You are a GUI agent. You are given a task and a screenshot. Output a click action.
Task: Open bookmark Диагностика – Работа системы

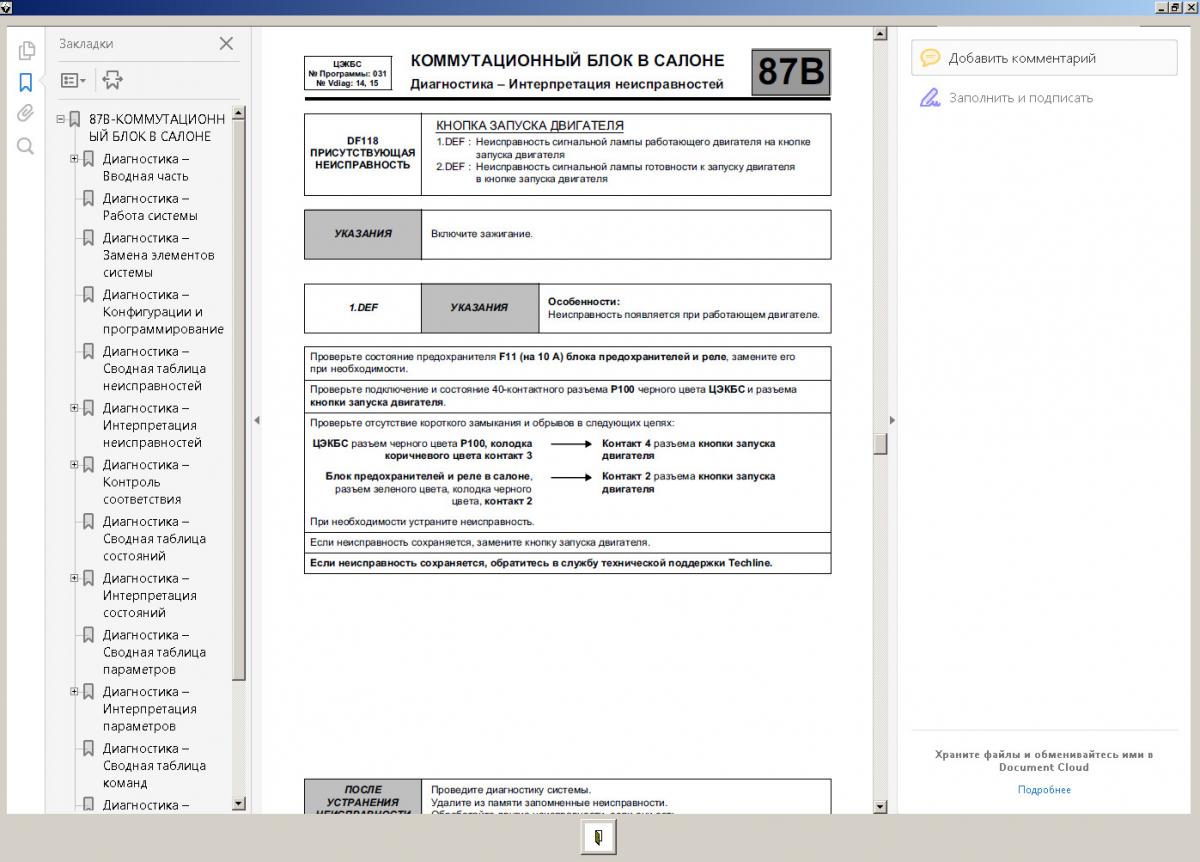click(x=150, y=207)
